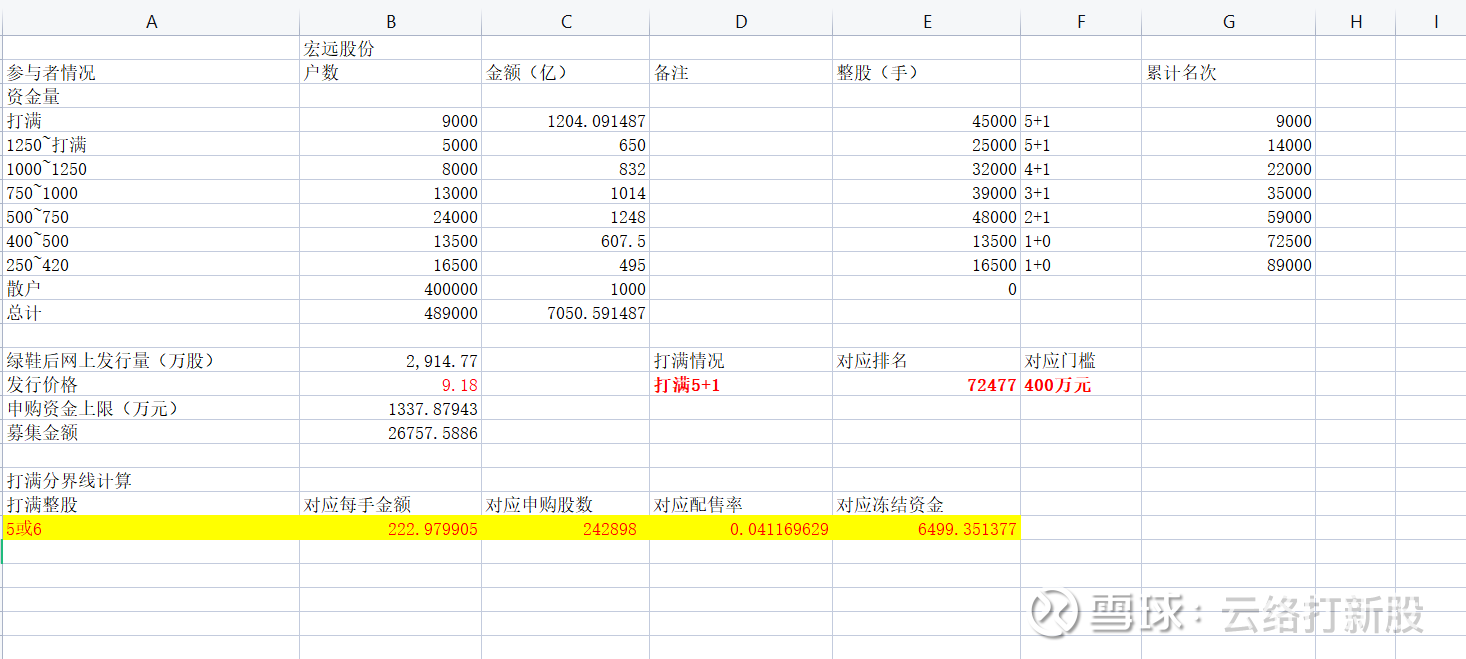Image resolution: width=1466 pixels, height=659 pixels.
Task: Select the issuance volume 2,914.77
Action: coord(390,360)
